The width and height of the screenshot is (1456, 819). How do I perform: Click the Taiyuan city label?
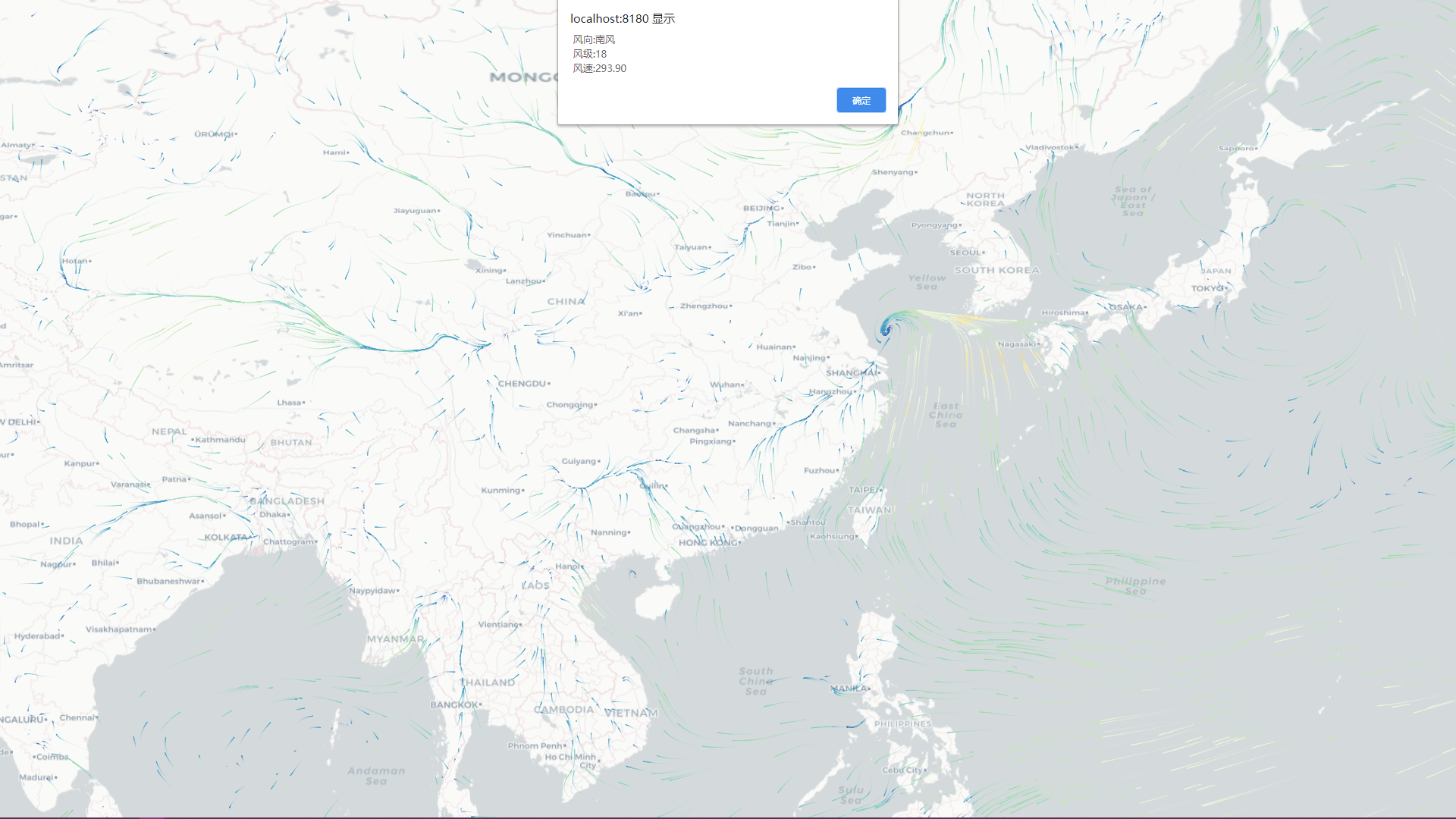pyautogui.click(x=692, y=247)
